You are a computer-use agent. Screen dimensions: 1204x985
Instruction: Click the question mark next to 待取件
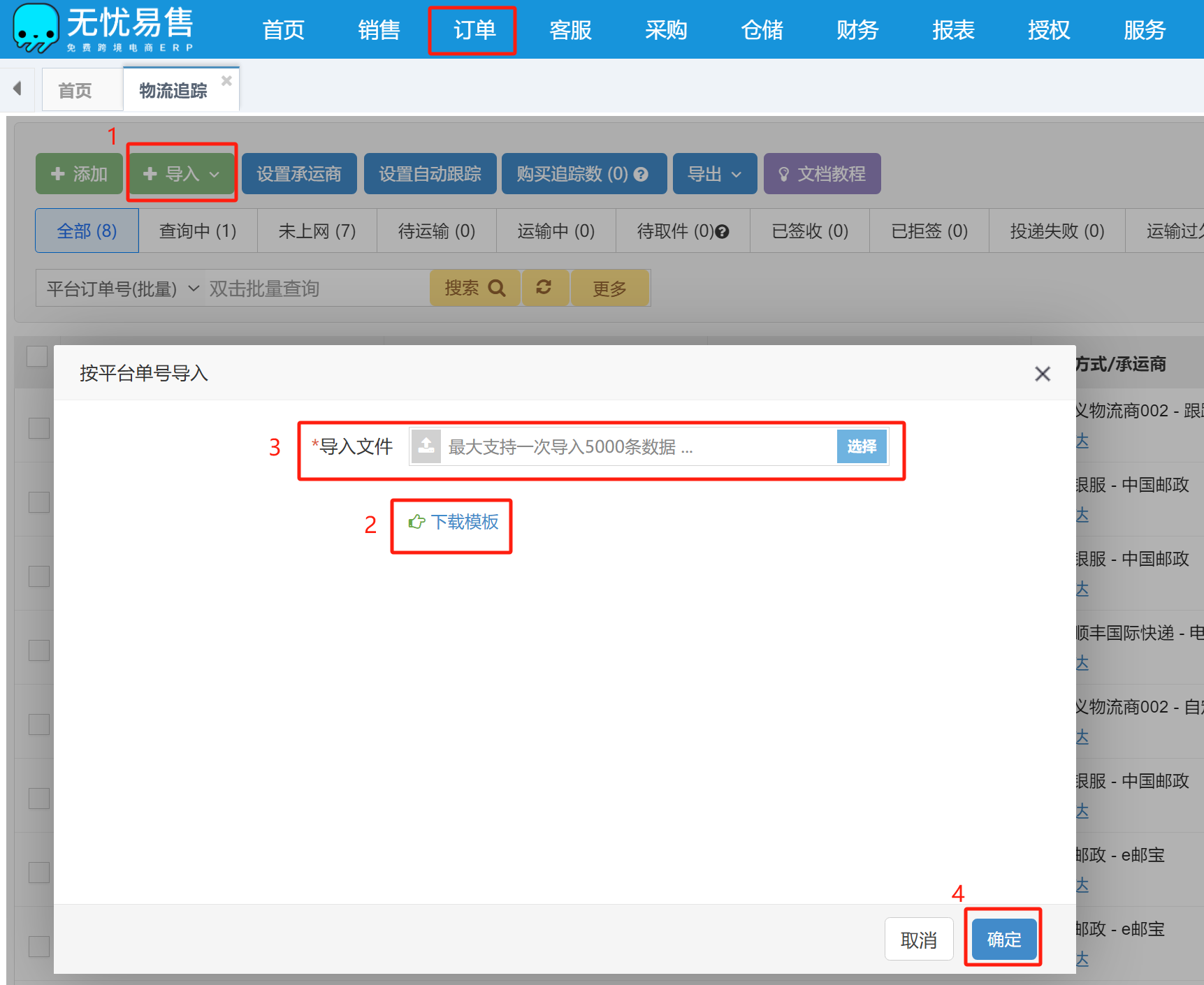click(723, 232)
